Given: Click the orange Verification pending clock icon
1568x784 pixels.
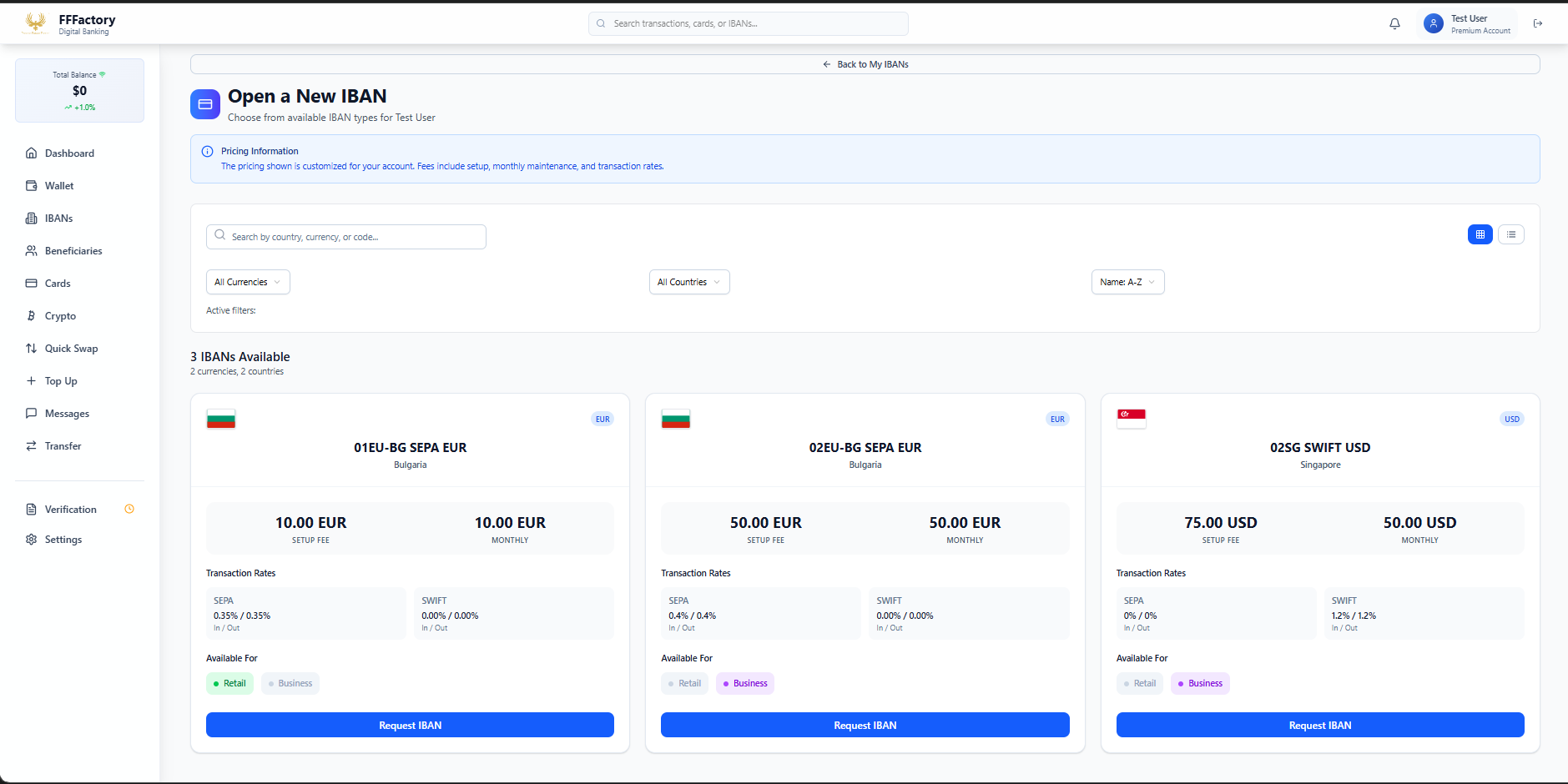Looking at the screenshot, I should [129, 510].
